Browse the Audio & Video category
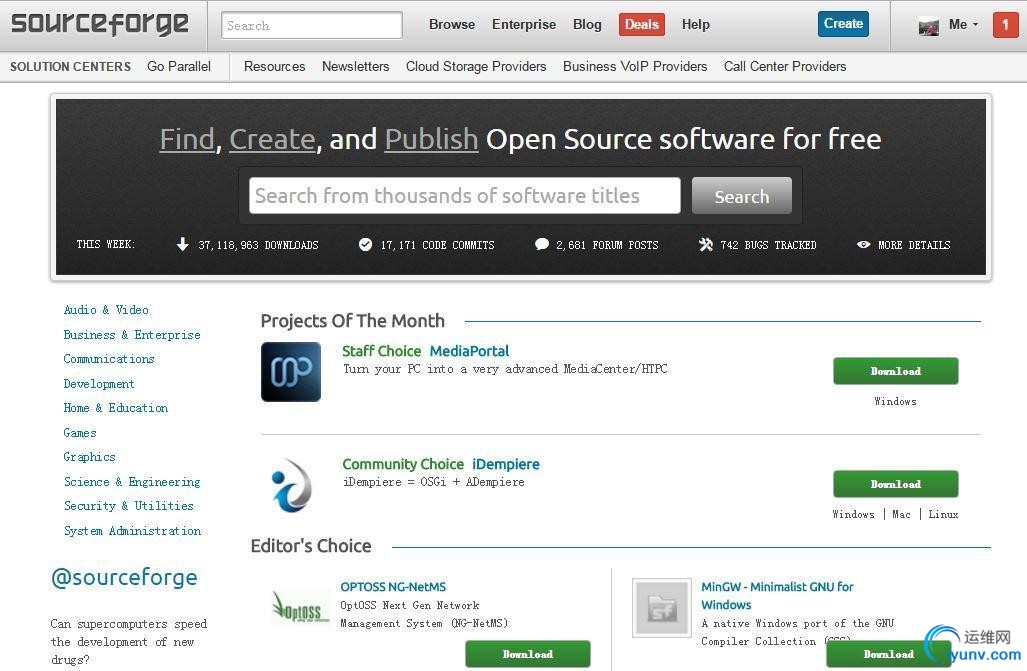Viewport: 1027px width, 671px height. 106,309
